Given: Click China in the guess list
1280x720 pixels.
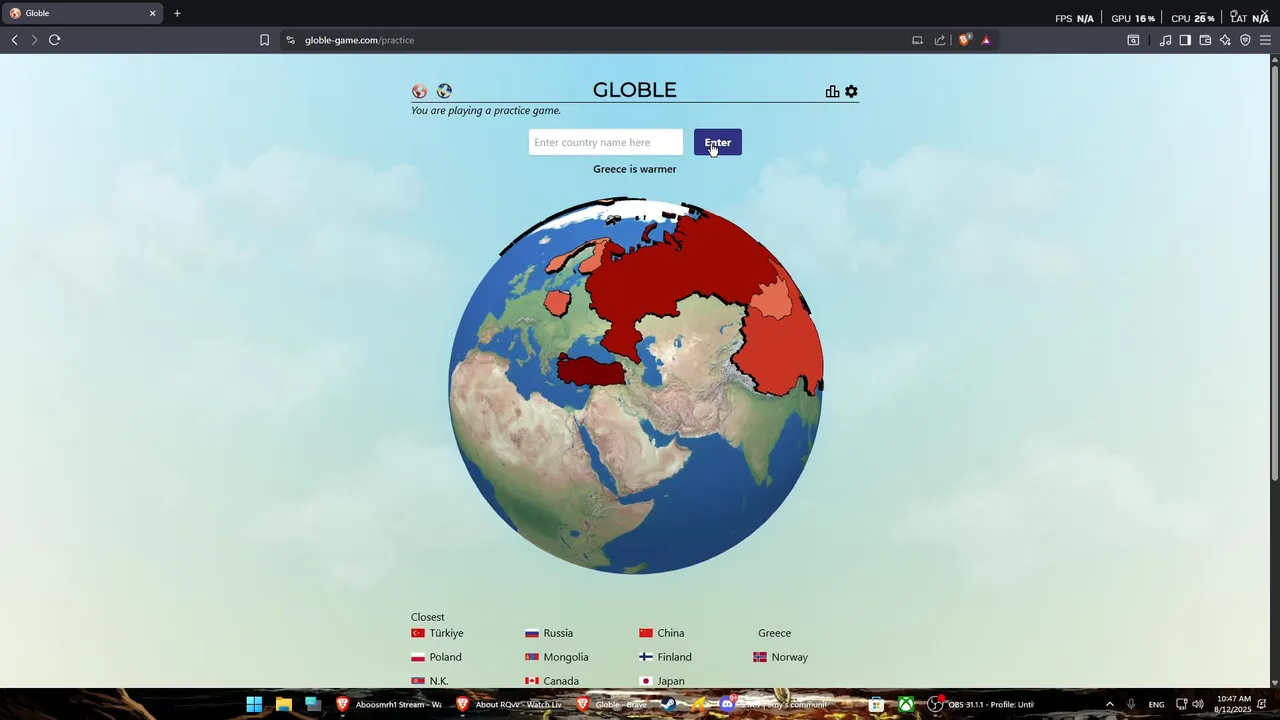Looking at the screenshot, I should [662, 633].
